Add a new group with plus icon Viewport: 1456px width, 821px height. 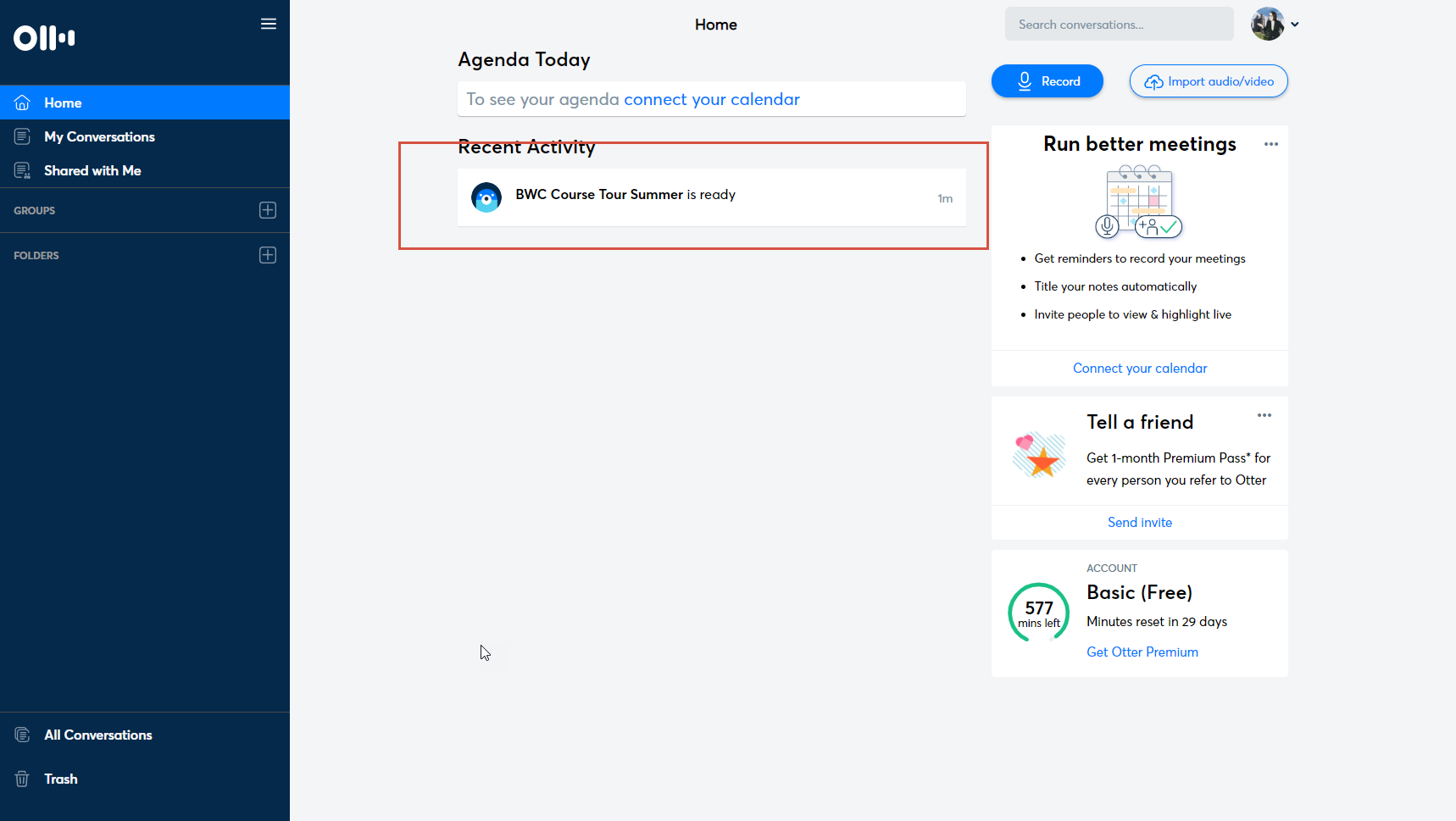(268, 210)
